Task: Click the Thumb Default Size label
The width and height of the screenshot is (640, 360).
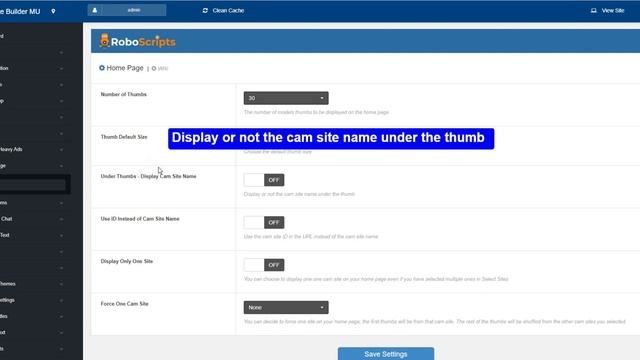Action: [x=124, y=137]
